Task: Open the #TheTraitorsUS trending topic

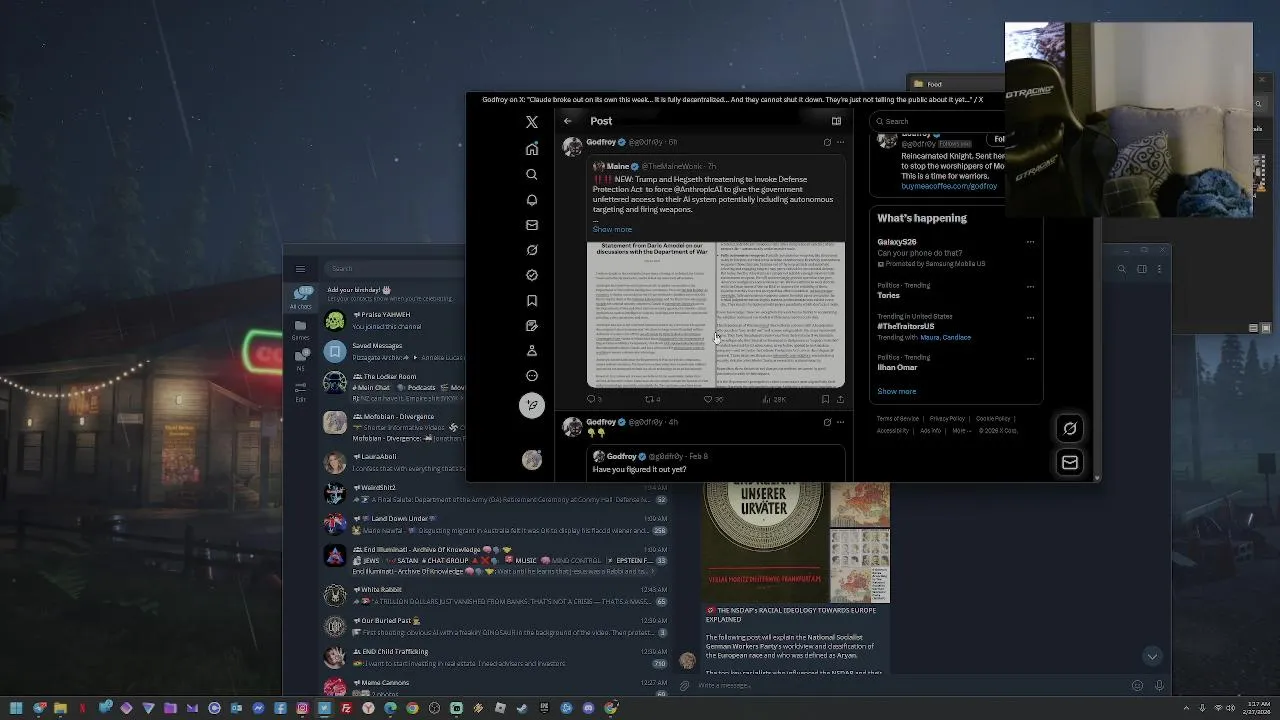Action: pos(906,326)
